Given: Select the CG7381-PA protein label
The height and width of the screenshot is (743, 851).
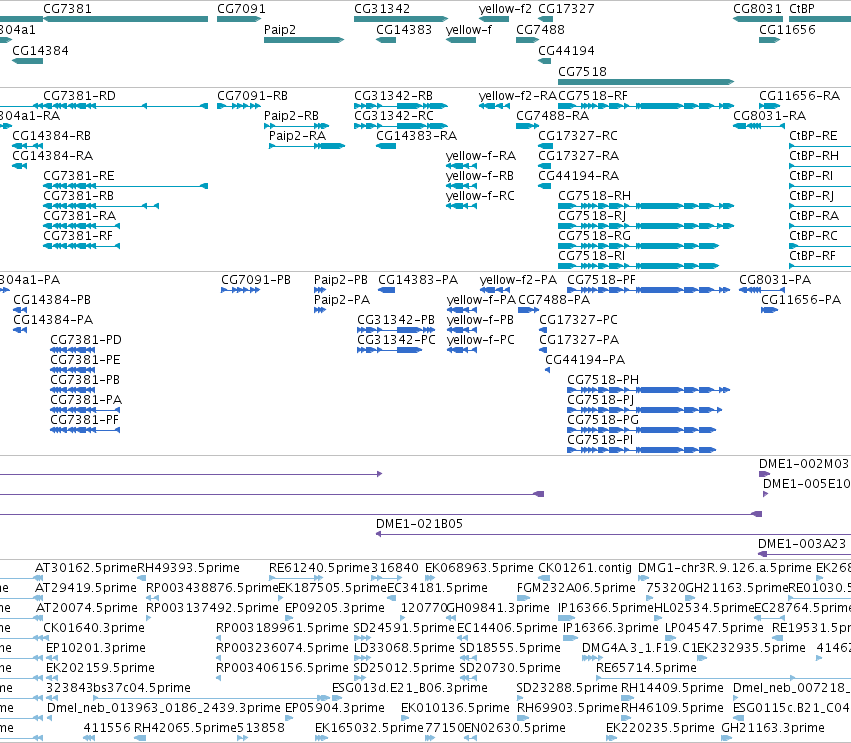Looking at the screenshot, I should pos(86,399).
